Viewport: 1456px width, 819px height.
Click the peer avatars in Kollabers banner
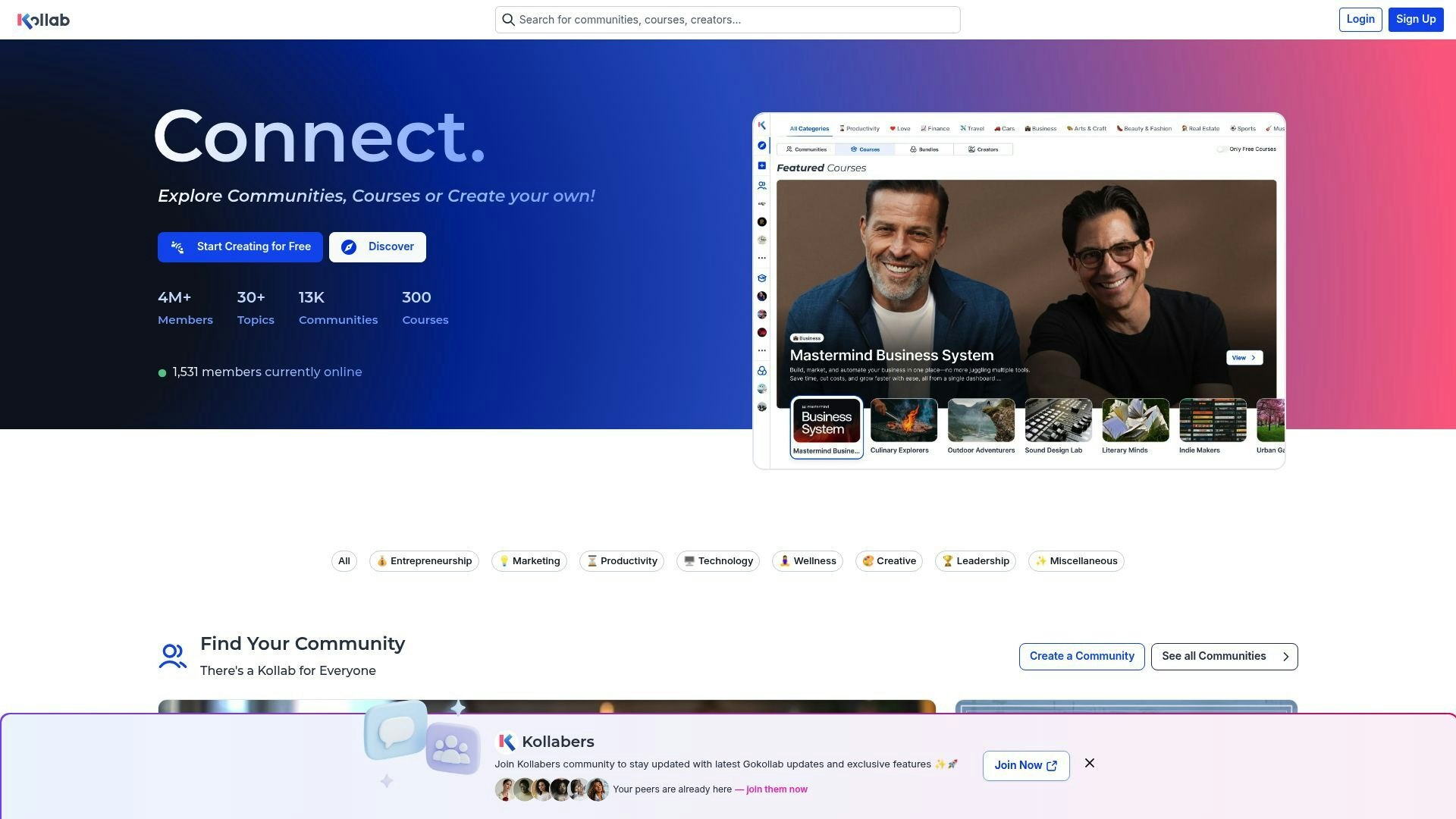[551, 789]
